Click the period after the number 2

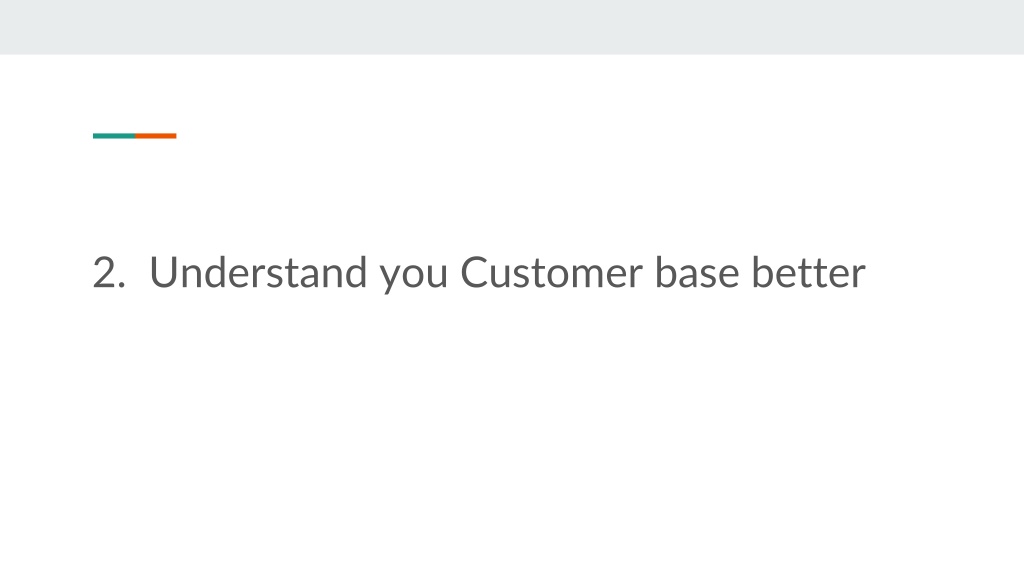click(121, 286)
